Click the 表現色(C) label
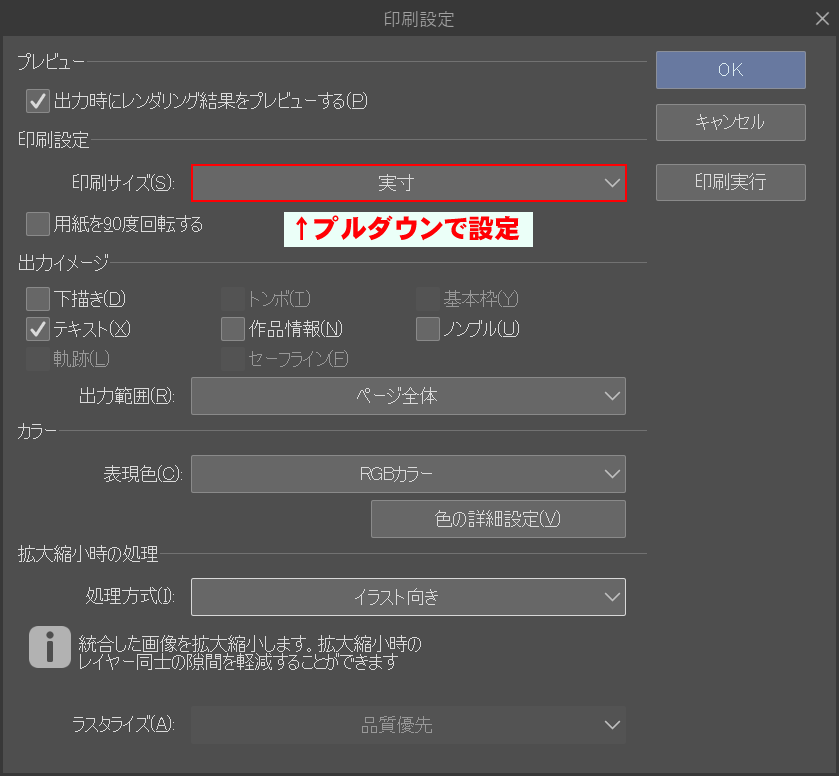Screen dimensions: 839x776 143,474
